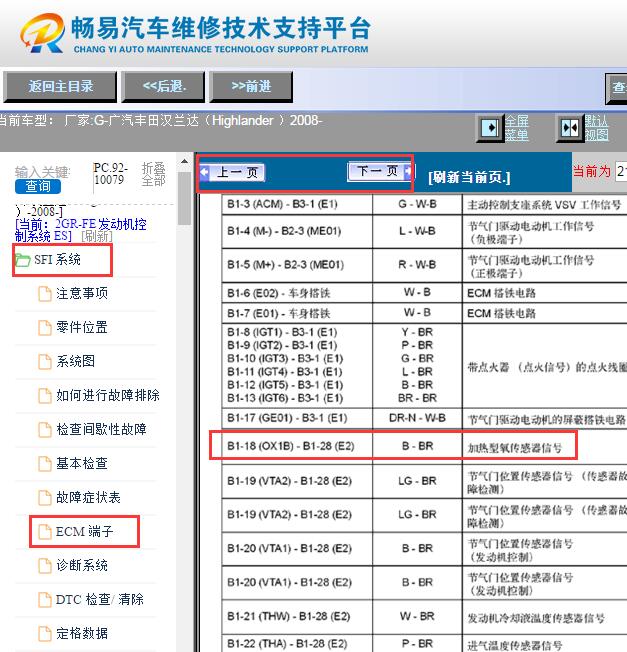This screenshot has height=652, width=627.
Task: Open 零件位置 in the tree
Action: click(82, 328)
